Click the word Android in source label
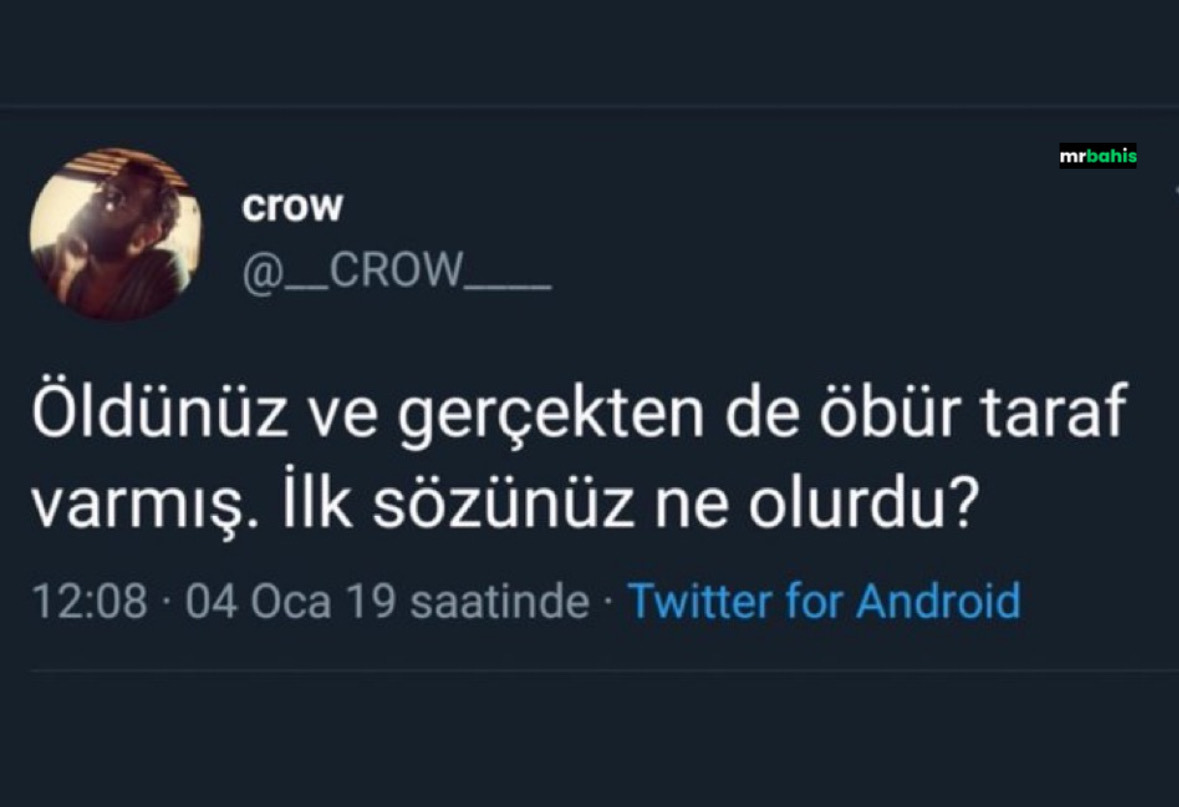Image resolution: width=1179 pixels, height=807 pixels. pyautogui.click(x=938, y=601)
